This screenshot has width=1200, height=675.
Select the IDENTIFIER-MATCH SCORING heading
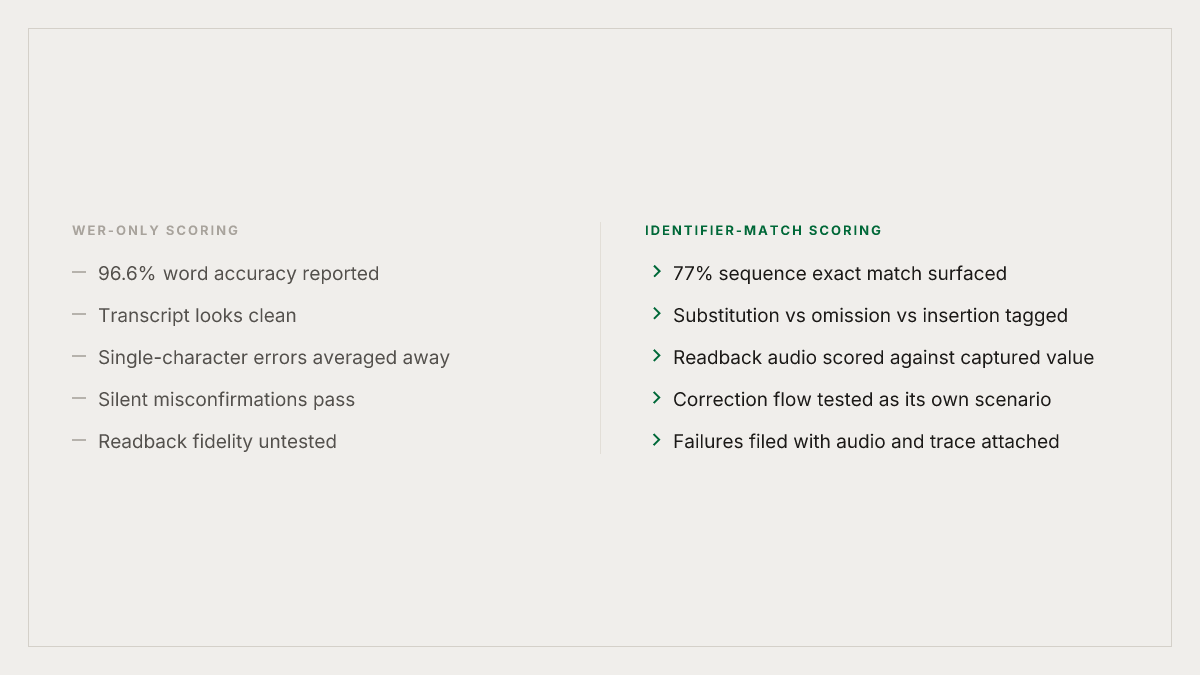763,230
